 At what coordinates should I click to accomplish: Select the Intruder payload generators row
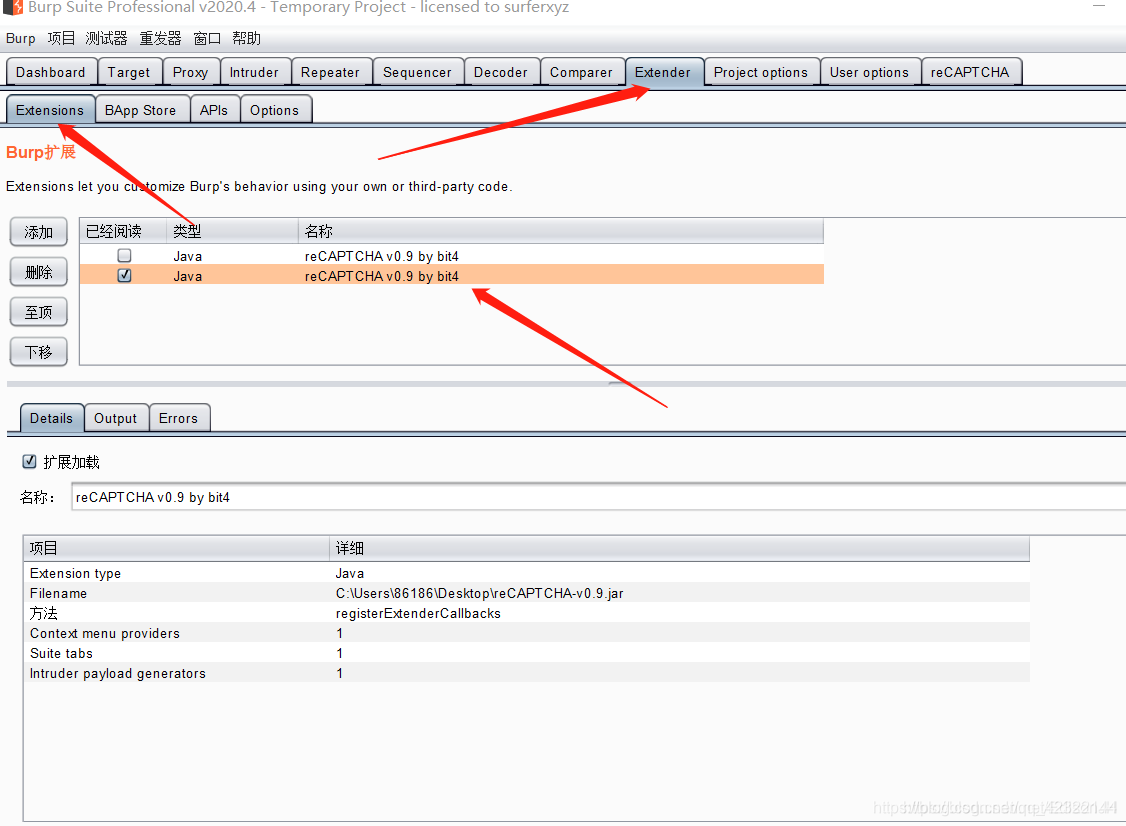pos(526,674)
